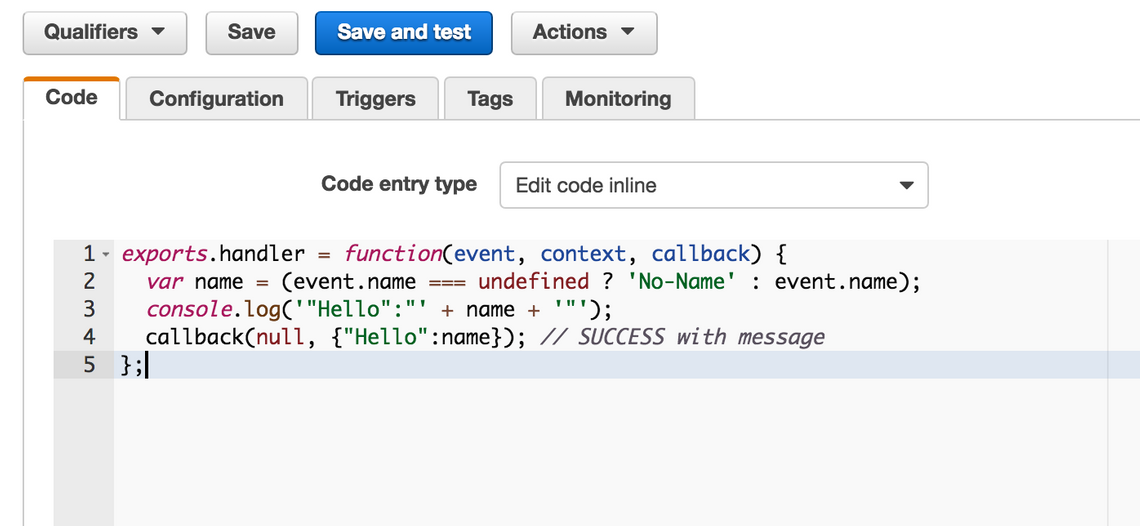Open the Qualifiers dropdown
Viewport: 1140px width, 526px height.
(104, 32)
